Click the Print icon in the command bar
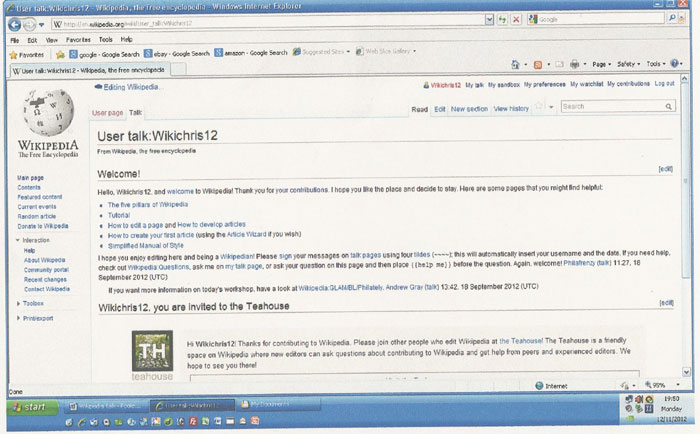700x434 pixels. pos(575,64)
